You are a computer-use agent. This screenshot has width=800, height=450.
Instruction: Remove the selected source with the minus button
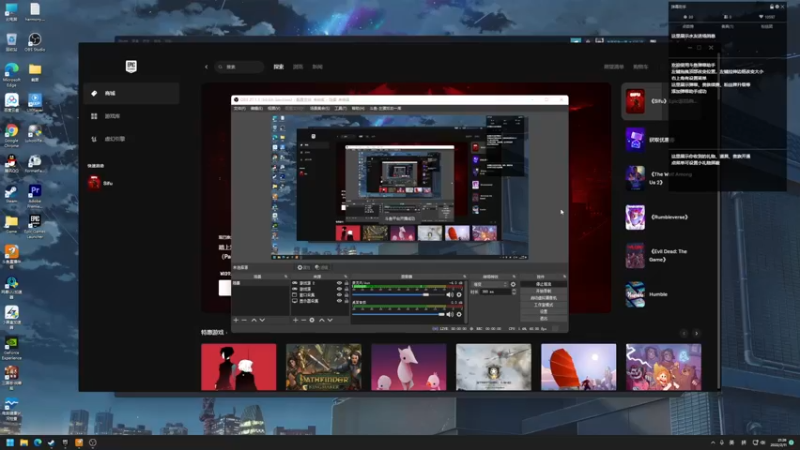pyautogui.click(x=304, y=320)
